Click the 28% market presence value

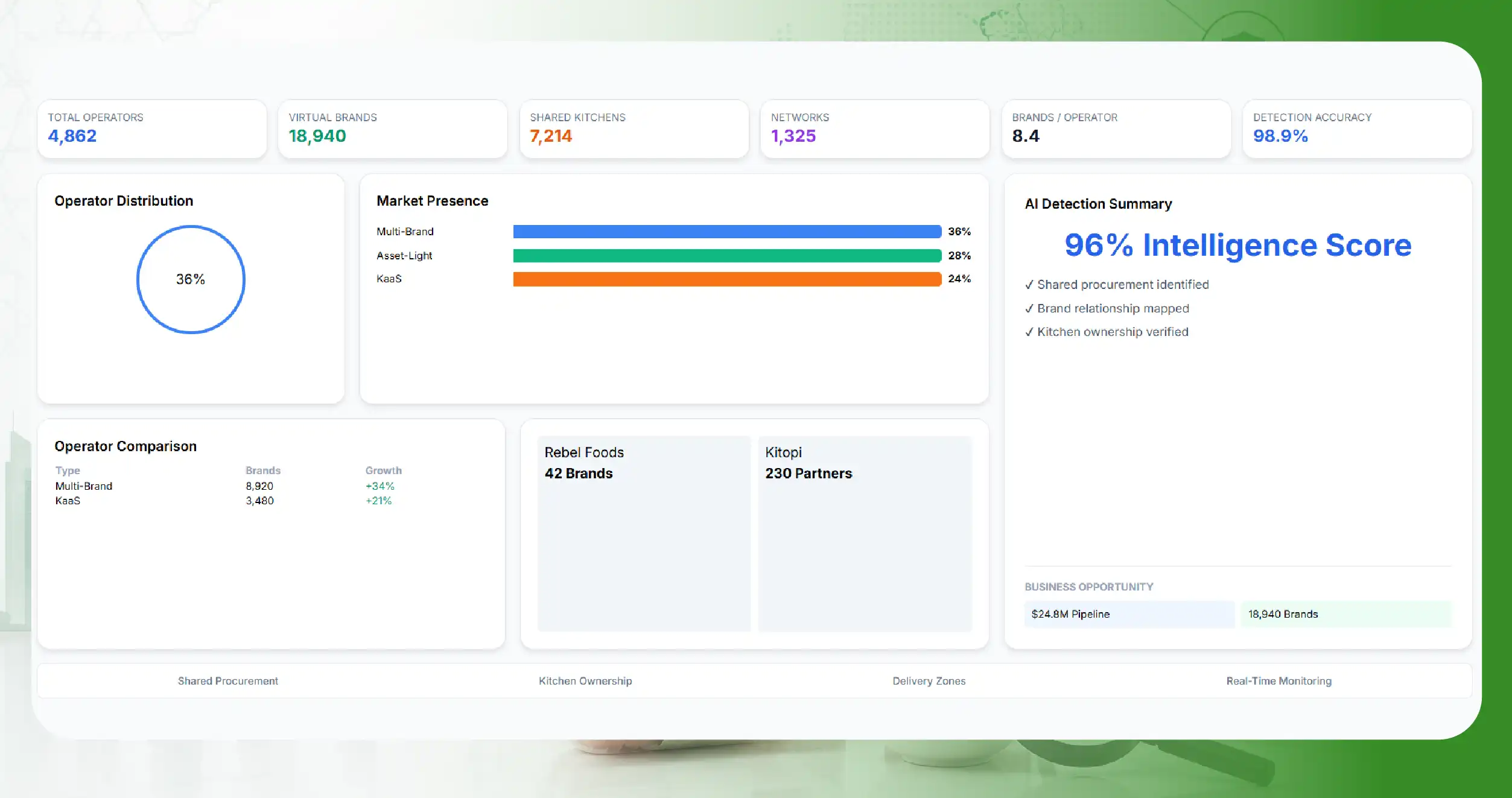click(959, 256)
